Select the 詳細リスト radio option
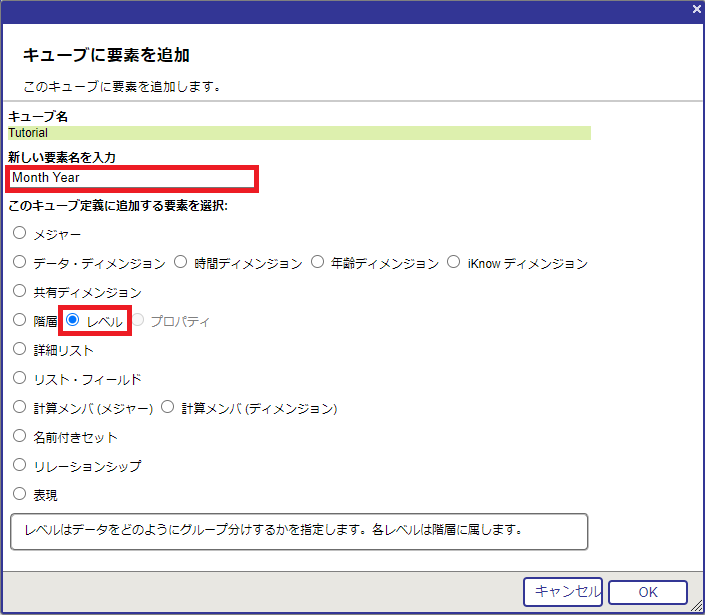The width and height of the screenshot is (705, 615). [20, 350]
